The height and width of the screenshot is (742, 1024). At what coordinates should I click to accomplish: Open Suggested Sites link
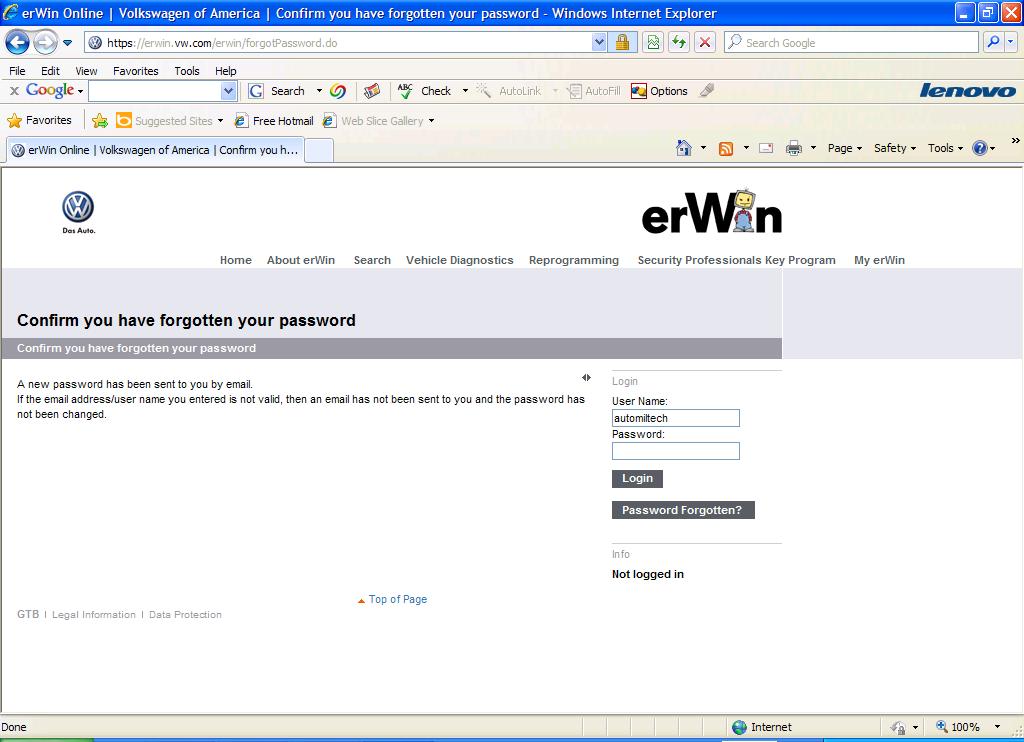click(x=169, y=121)
